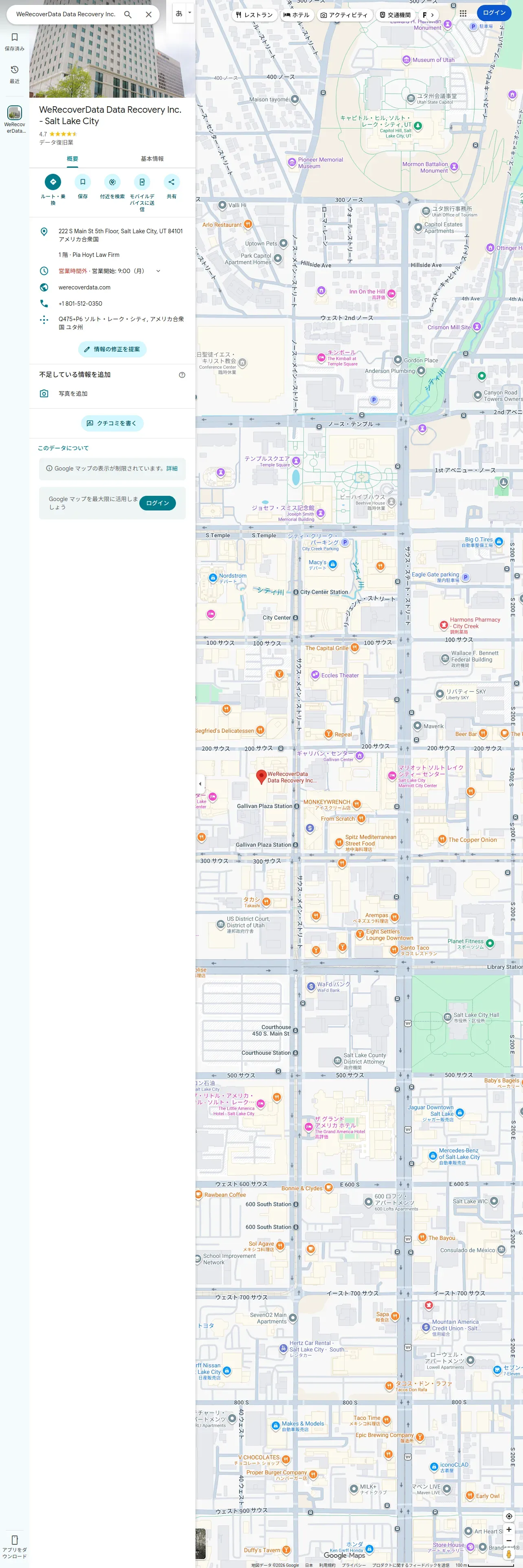Image resolution: width=523 pixels, height=1568 pixels.
Task: Click the Eccles Theater marker
Action: (315, 675)
